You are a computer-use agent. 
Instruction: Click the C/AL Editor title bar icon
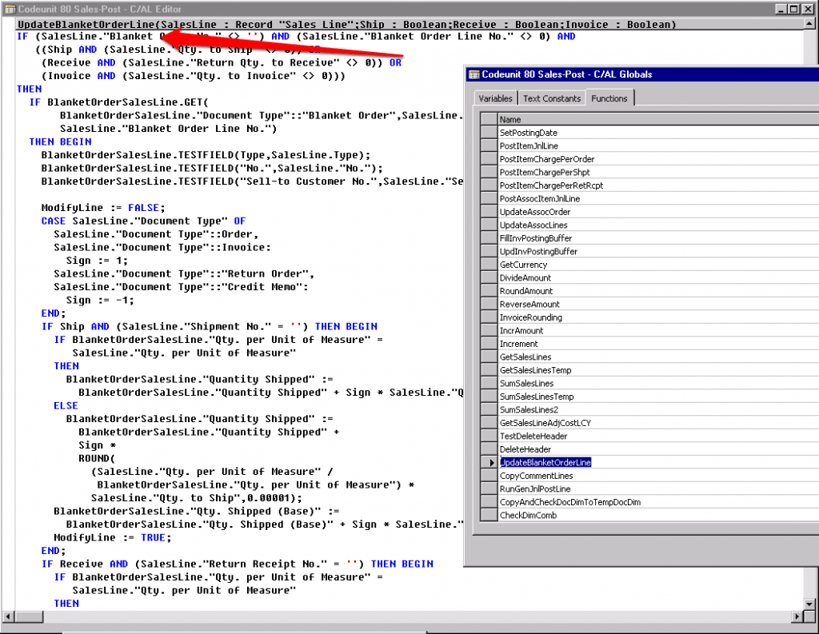pyautogui.click(x=9, y=9)
